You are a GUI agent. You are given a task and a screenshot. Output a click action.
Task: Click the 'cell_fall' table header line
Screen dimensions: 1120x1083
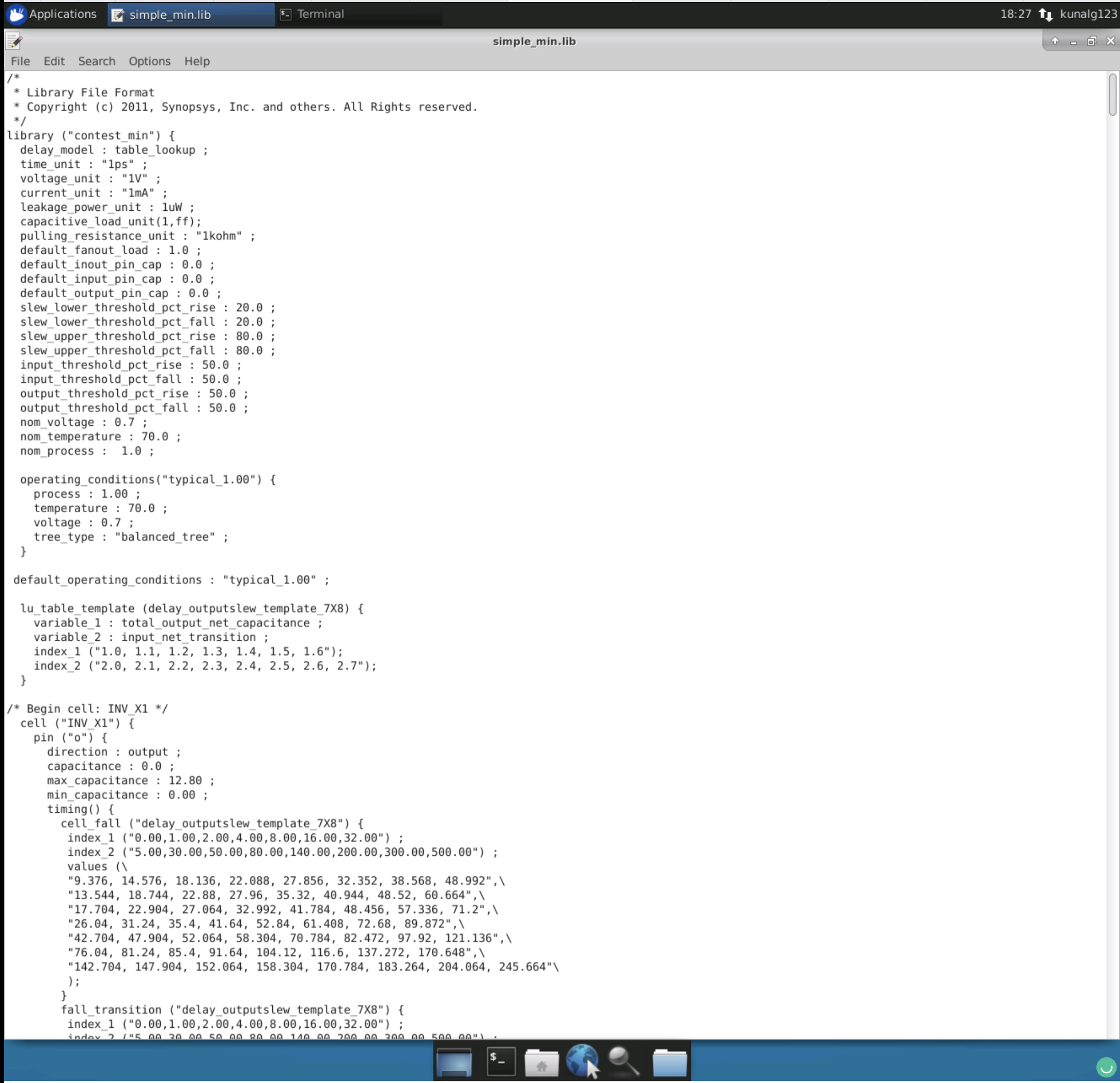212,823
